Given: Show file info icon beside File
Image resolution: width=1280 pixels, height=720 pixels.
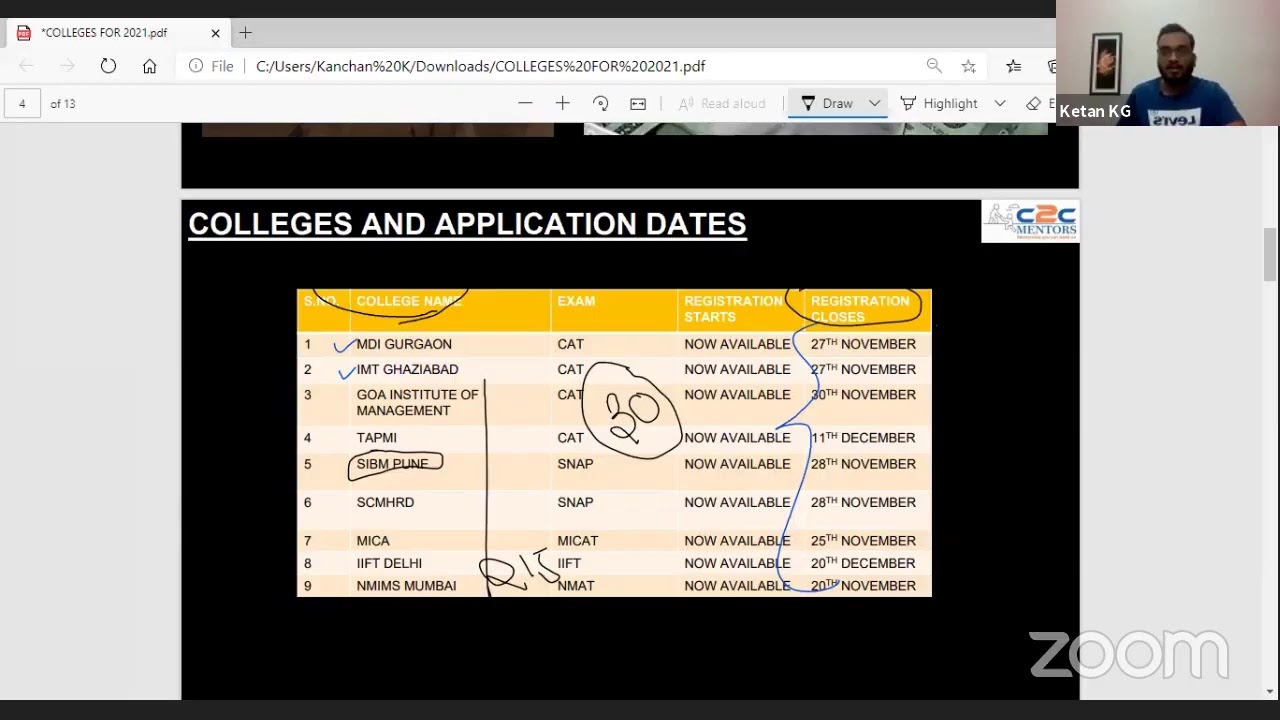Looking at the screenshot, I should [196, 66].
